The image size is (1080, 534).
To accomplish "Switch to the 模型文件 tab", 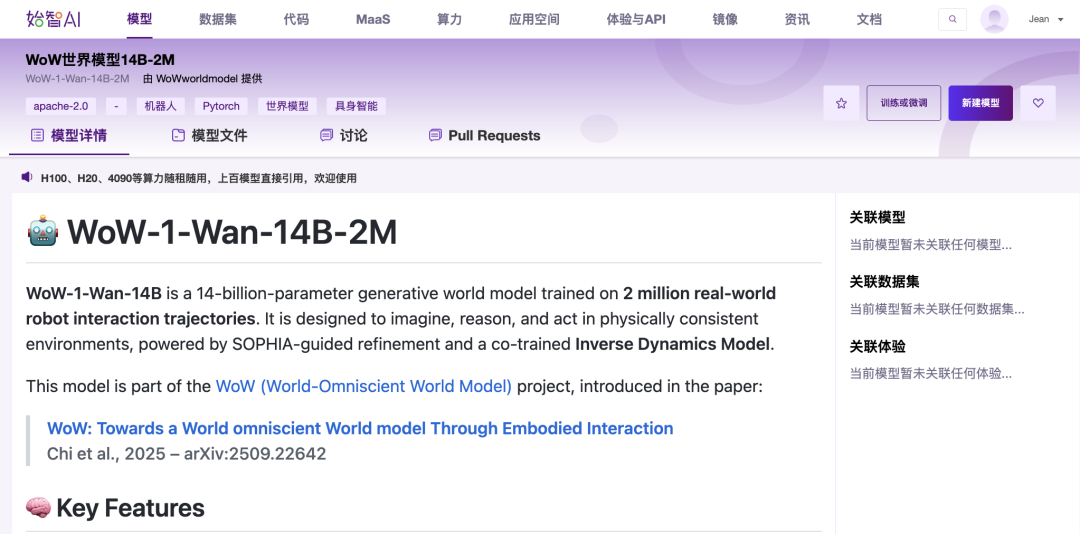I will (209, 136).
